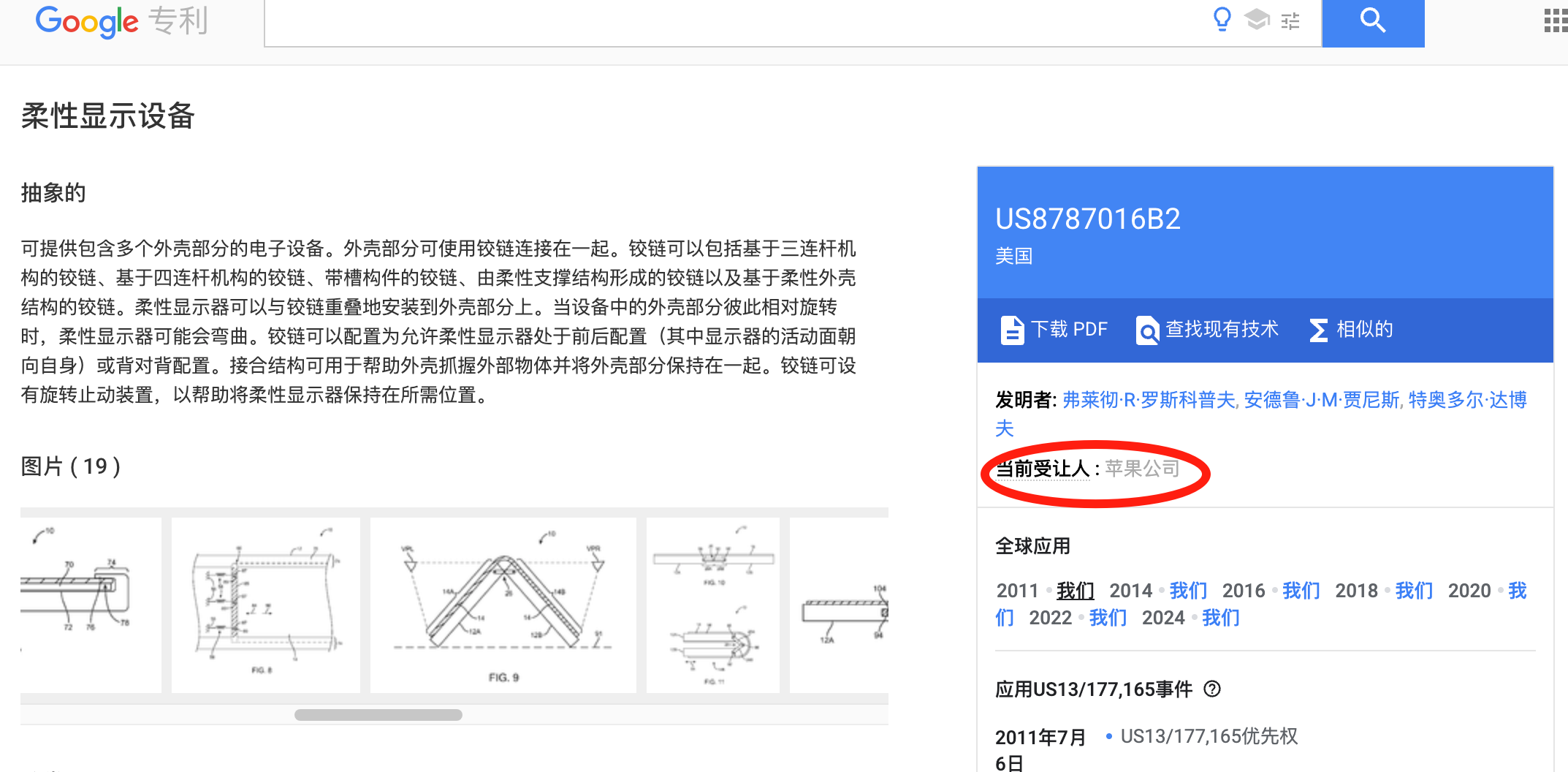Click the image gallery horizontal scrollbar
This screenshot has width=1568, height=772.
[378, 715]
